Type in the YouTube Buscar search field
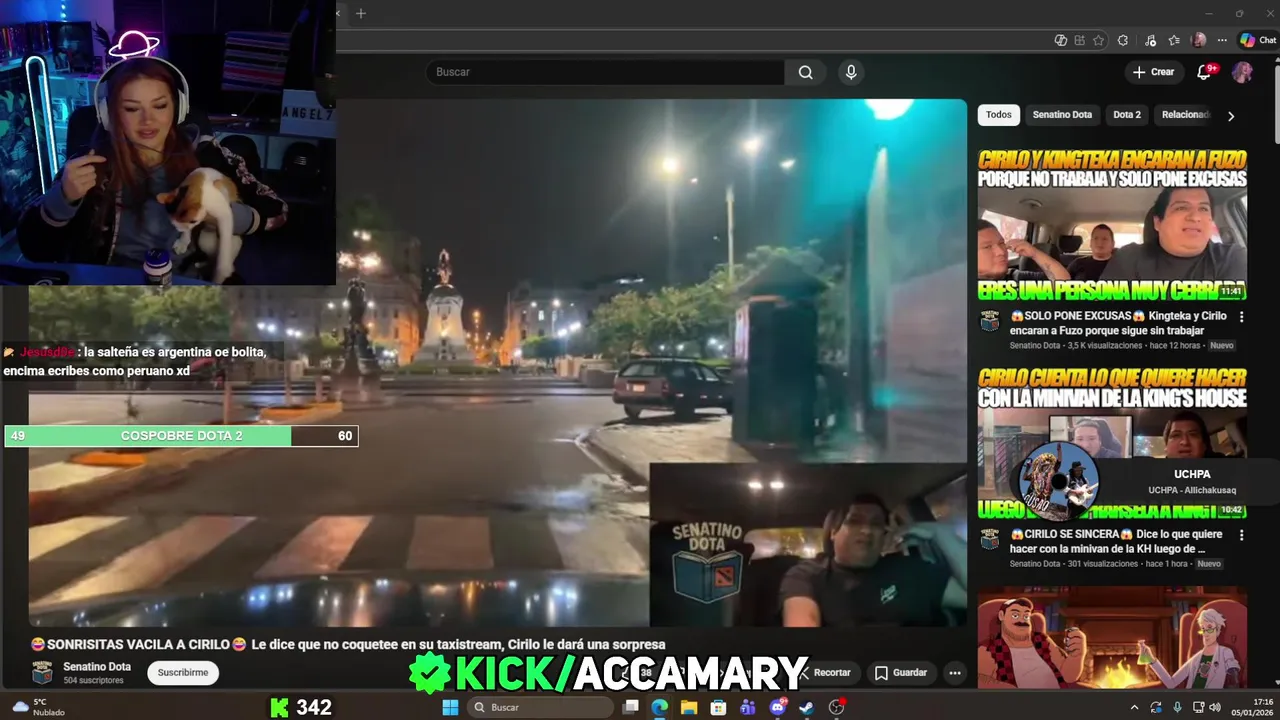Viewport: 1280px width, 720px height. pos(605,72)
